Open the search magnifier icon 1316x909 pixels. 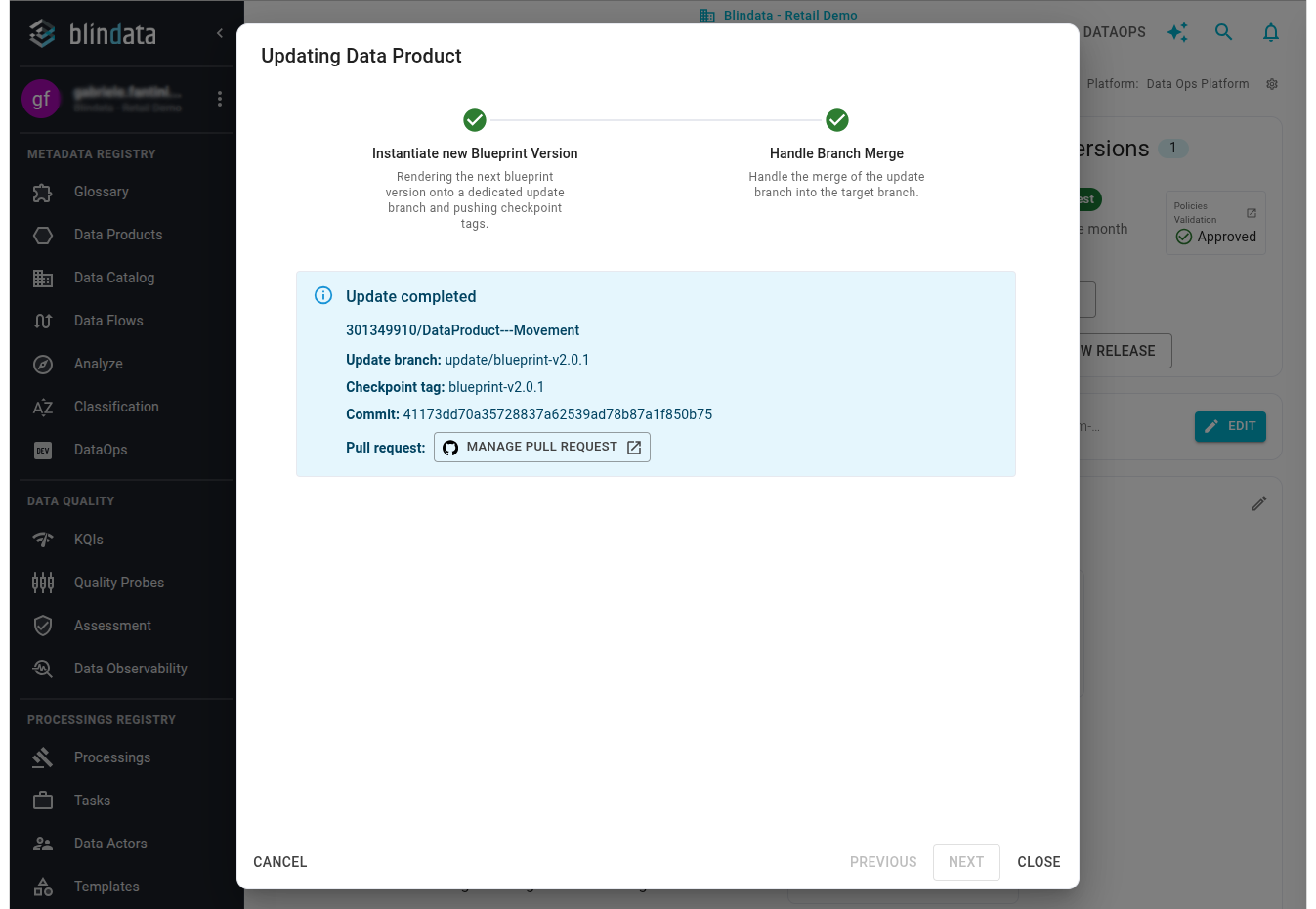pos(1223,32)
